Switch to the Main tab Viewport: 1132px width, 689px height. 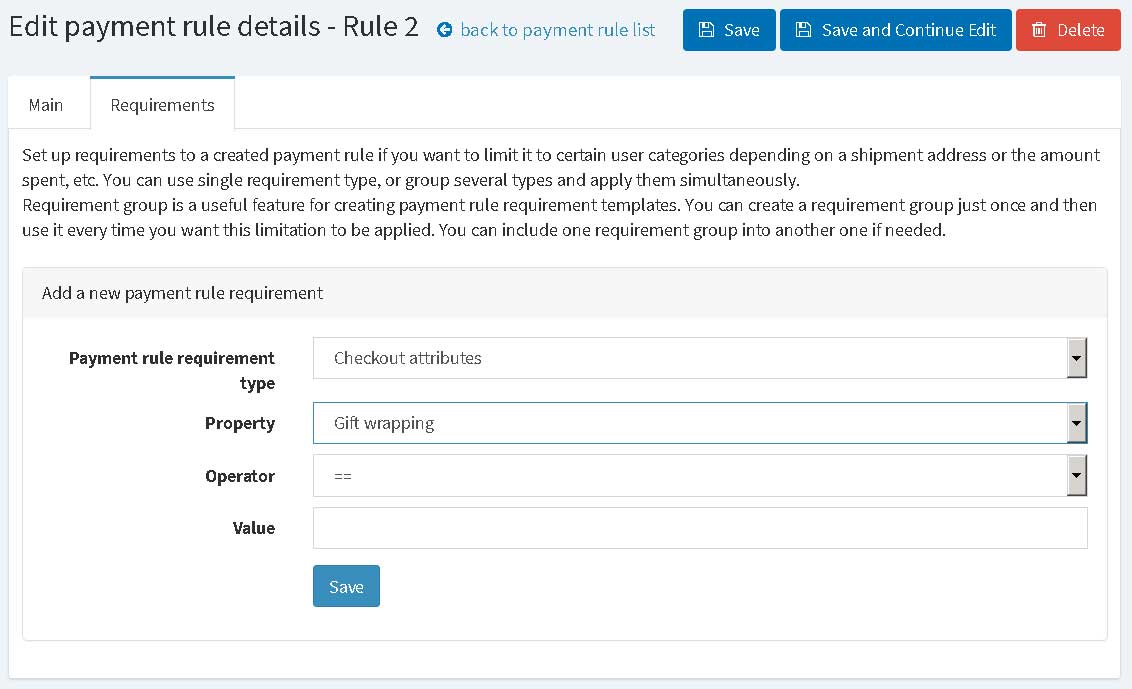click(x=45, y=105)
